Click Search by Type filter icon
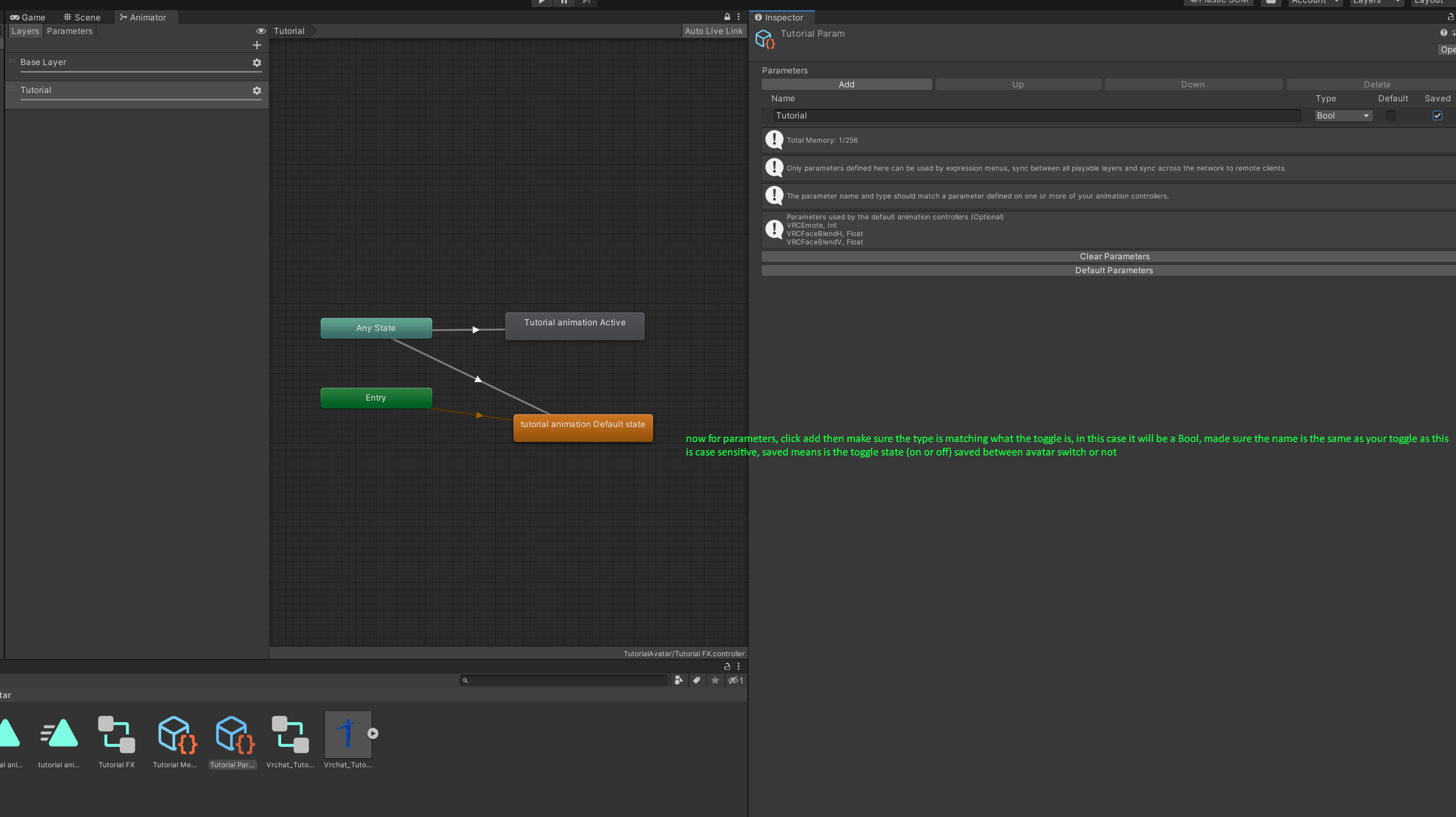The image size is (1456, 817). [678, 680]
